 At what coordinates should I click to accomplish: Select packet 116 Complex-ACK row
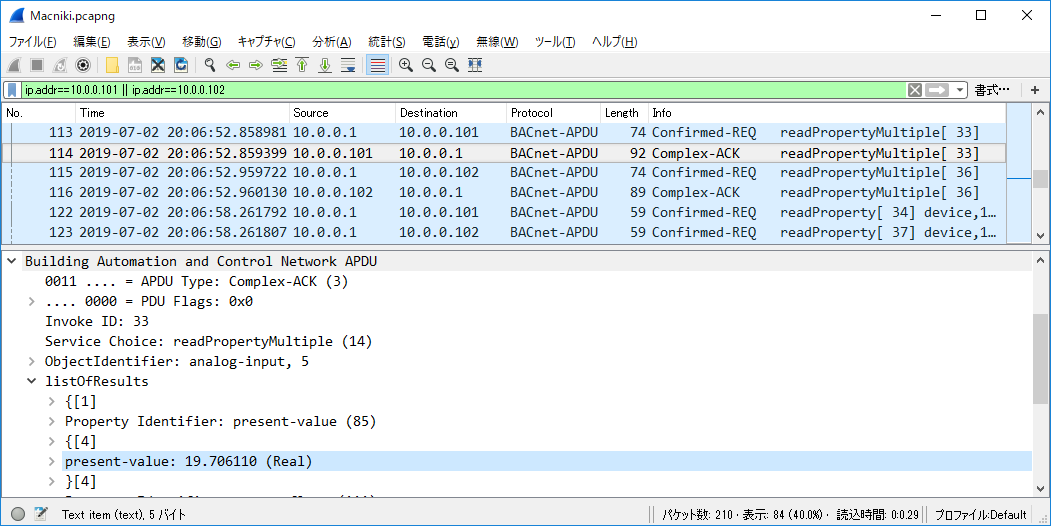coord(504,193)
